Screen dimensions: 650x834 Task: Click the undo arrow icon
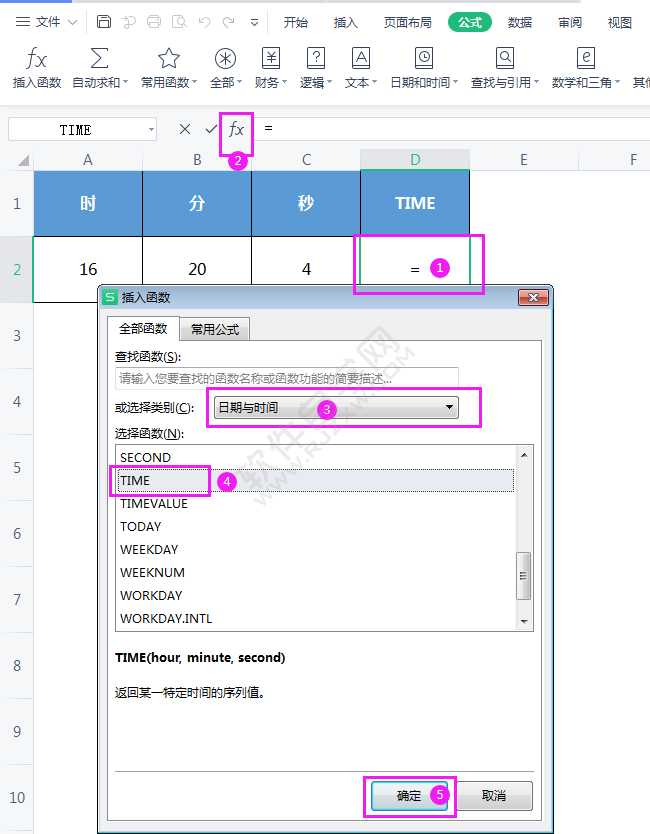point(204,22)
